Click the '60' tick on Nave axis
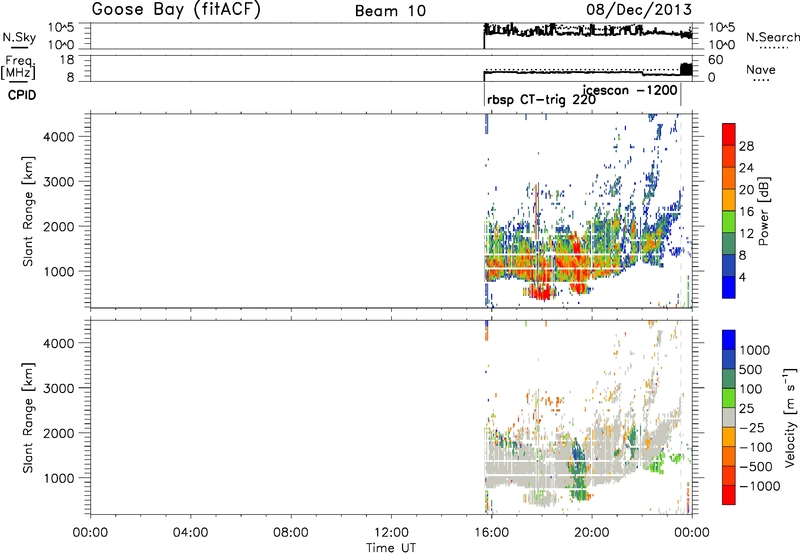 coord(716,60)
